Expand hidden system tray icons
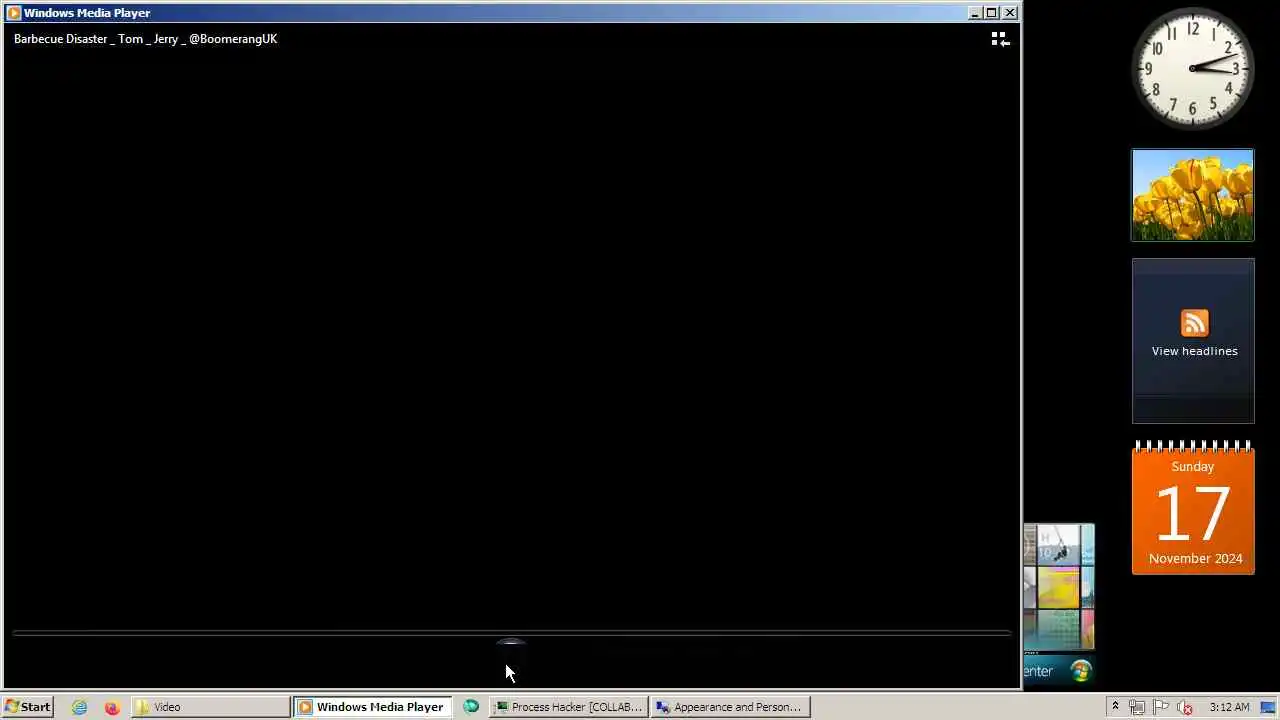Viewport: 1280px width, 720px height. (x=1115, y=707)
